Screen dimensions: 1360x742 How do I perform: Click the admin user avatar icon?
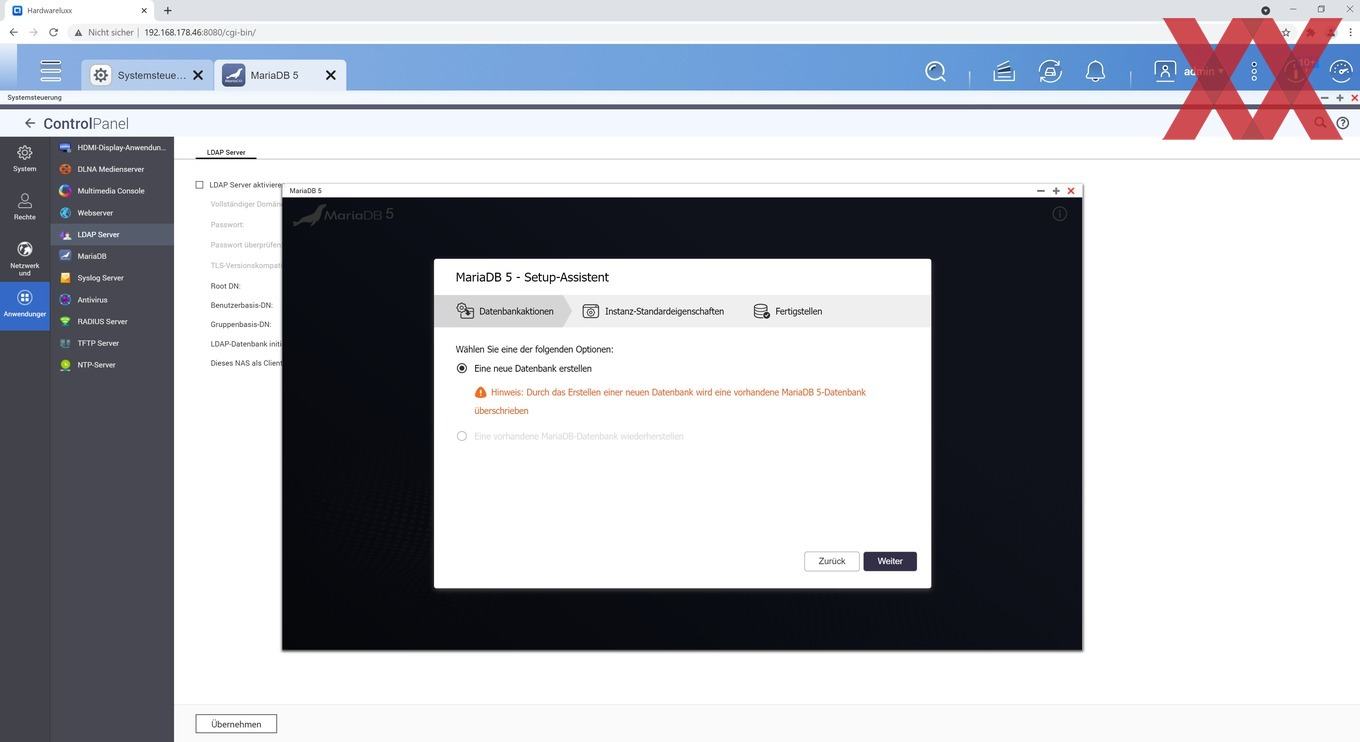1165,71
